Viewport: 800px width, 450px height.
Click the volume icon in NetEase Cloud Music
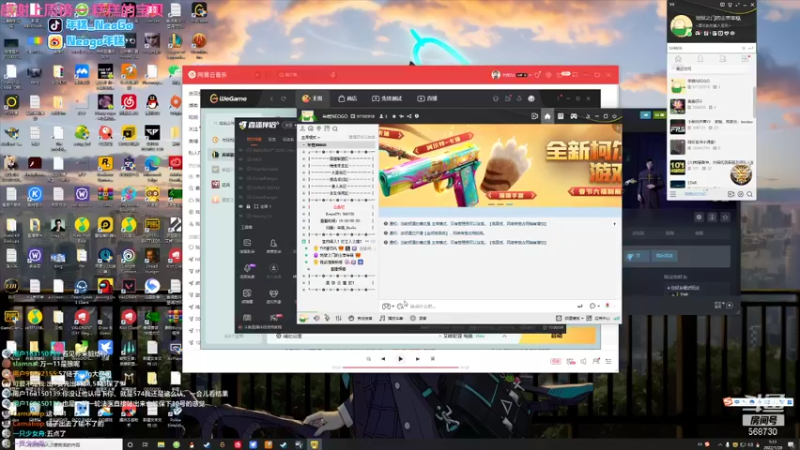click(583, 361)
